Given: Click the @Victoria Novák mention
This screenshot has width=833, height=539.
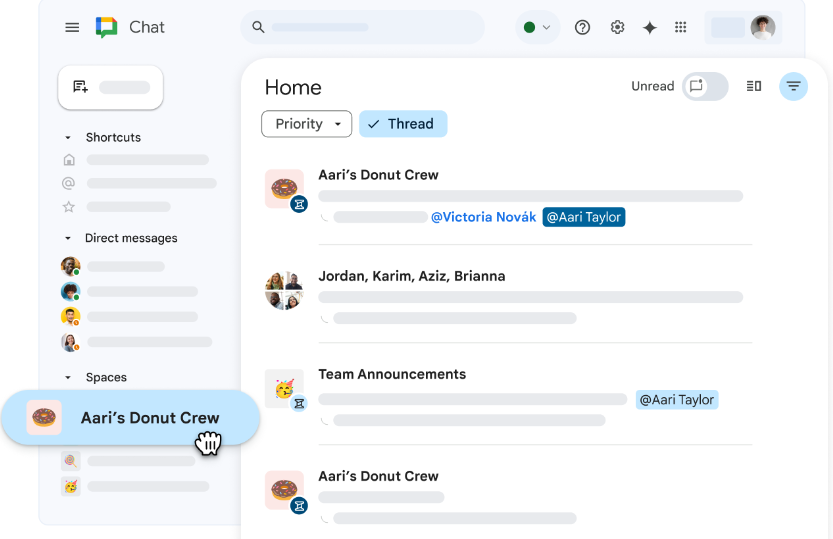Looking at the screenshot, I should coord(483,217).
